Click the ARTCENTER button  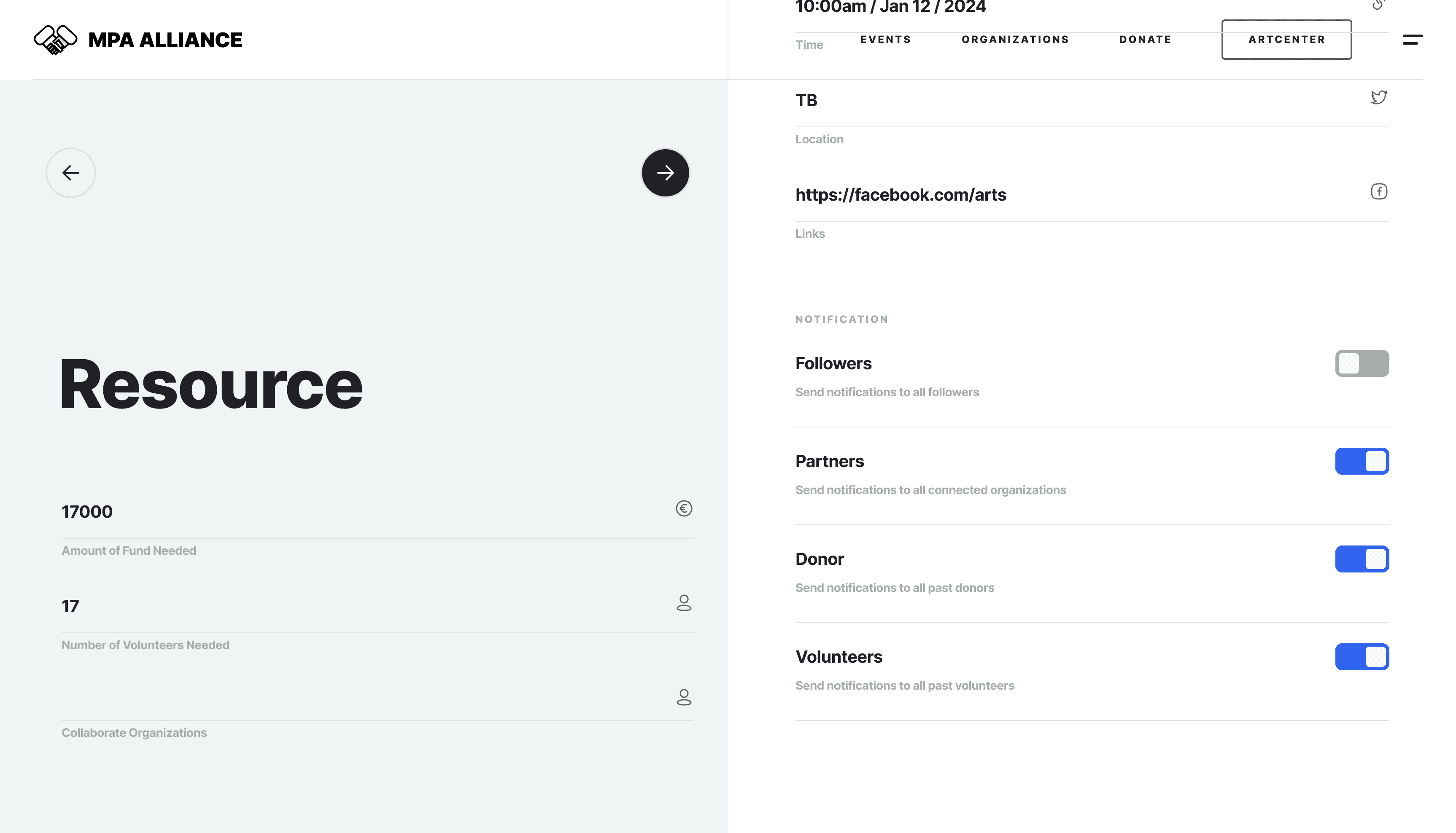[x=1286, y=40]
